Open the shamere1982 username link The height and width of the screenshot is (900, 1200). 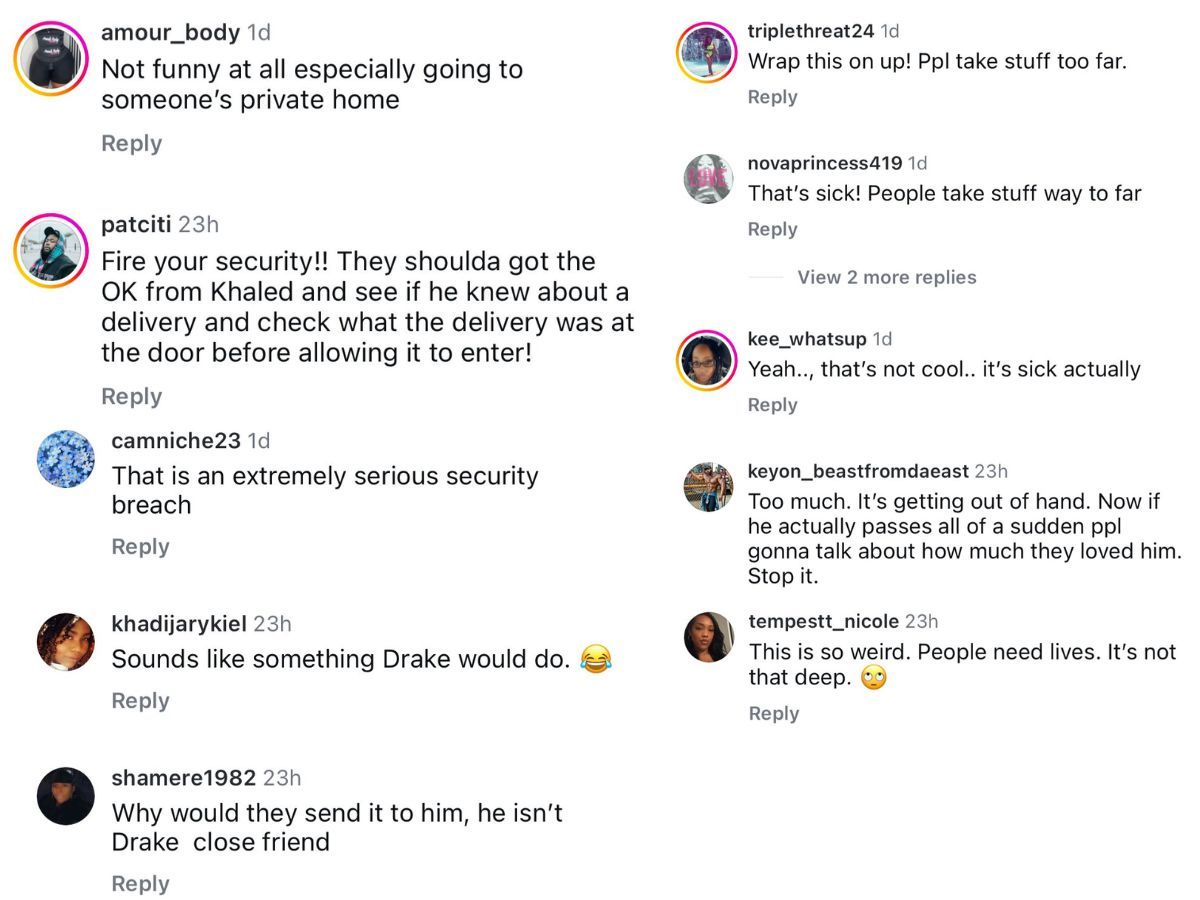(x=183, y=777)
